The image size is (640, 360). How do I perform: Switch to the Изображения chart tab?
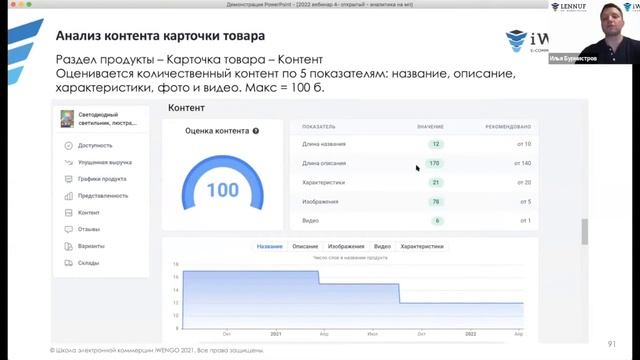[x=346, y=247]
